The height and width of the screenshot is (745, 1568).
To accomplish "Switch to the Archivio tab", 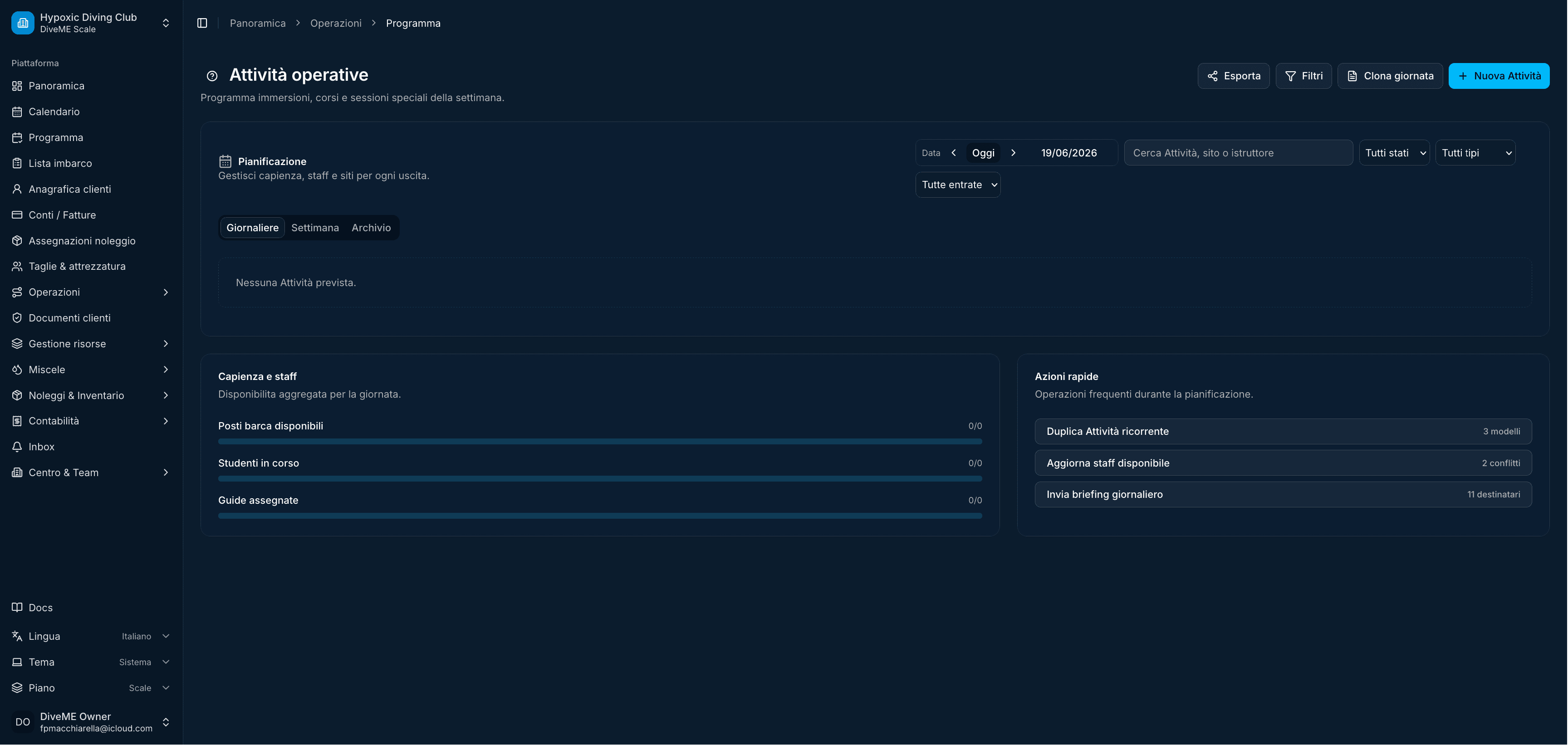I will 371,228.
